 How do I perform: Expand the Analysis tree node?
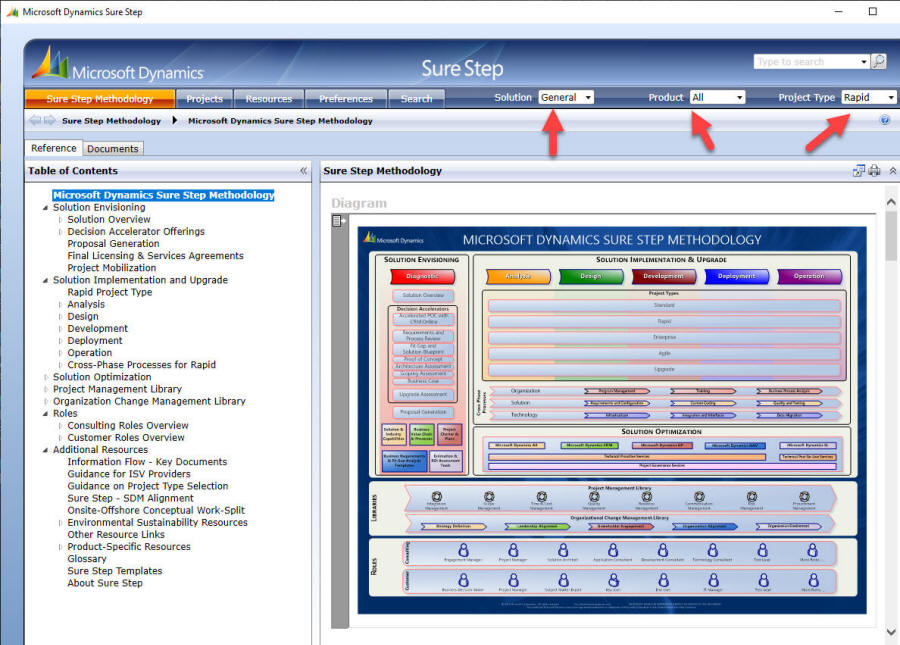[60, 304]
